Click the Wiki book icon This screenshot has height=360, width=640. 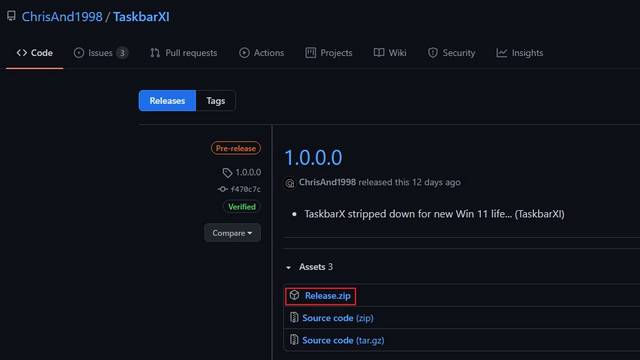(379, 53)
